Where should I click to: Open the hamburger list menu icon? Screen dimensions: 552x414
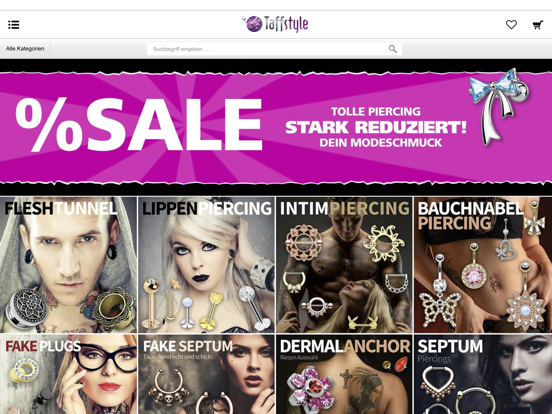pyautogui.click(x=14, y=25)
